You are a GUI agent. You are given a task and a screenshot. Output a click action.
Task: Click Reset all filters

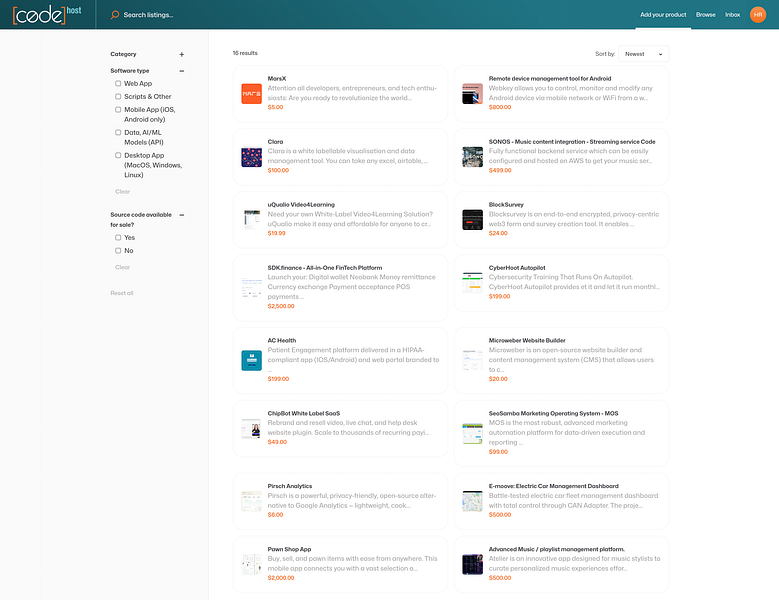pyautogui.click(x=122, y=293)
